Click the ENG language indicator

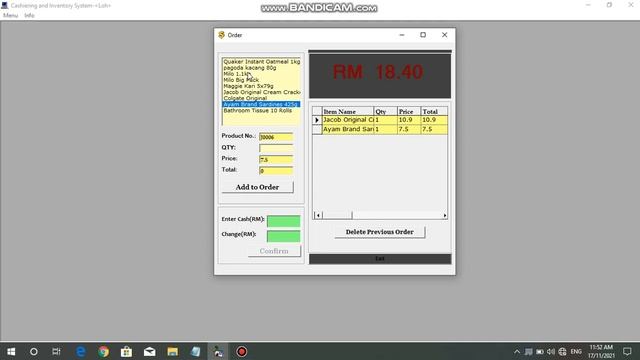click(x=576, y=351)
